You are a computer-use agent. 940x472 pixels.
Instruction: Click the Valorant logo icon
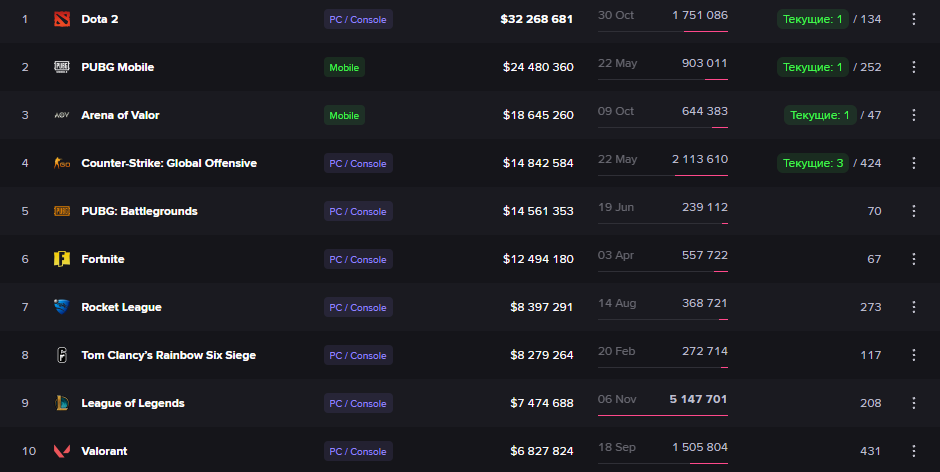(x=62, y=451)
